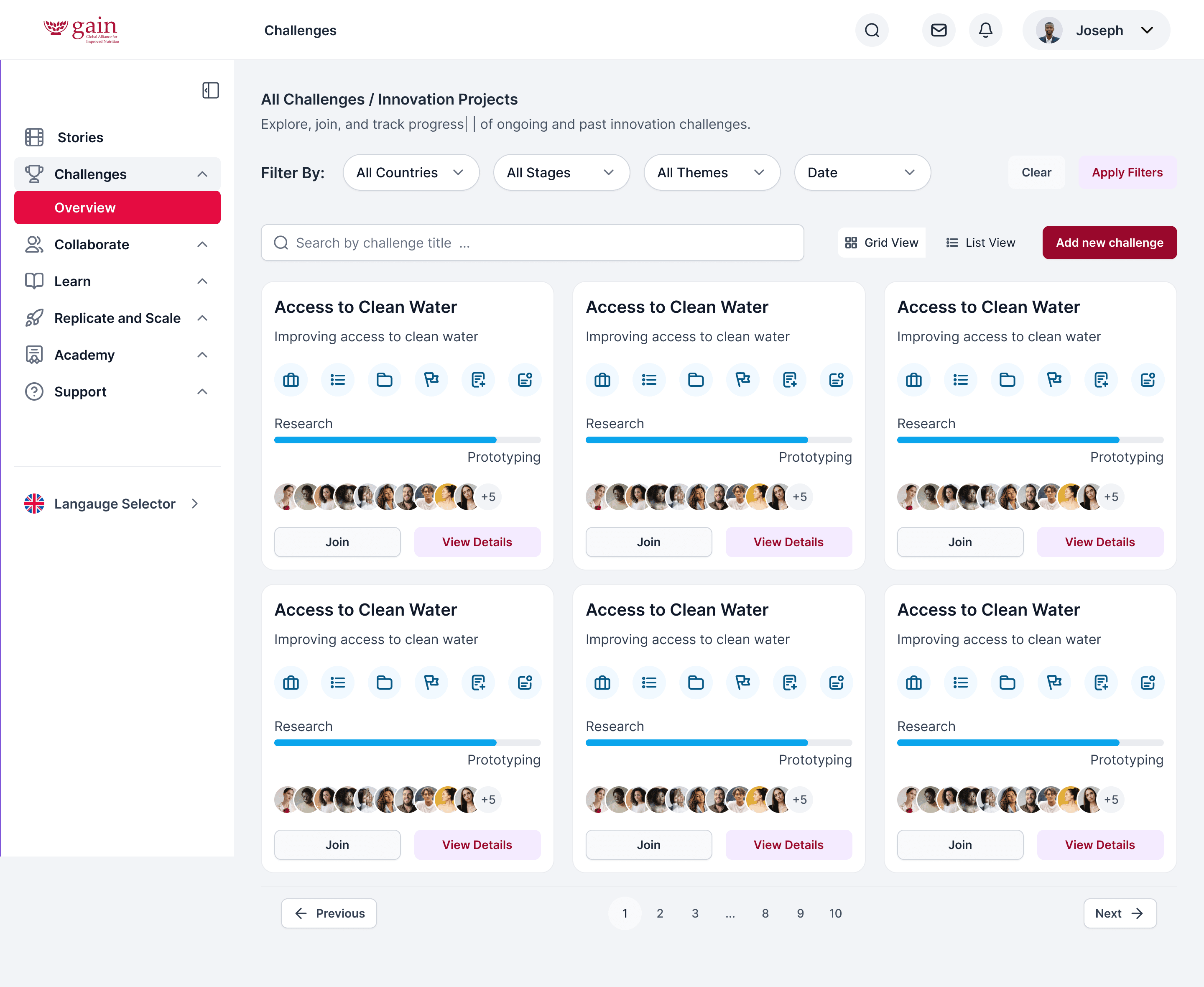The width and height of the screenshot is (1204, 987).
Task: Open the mail inbox icon
Action: (939, 30)
